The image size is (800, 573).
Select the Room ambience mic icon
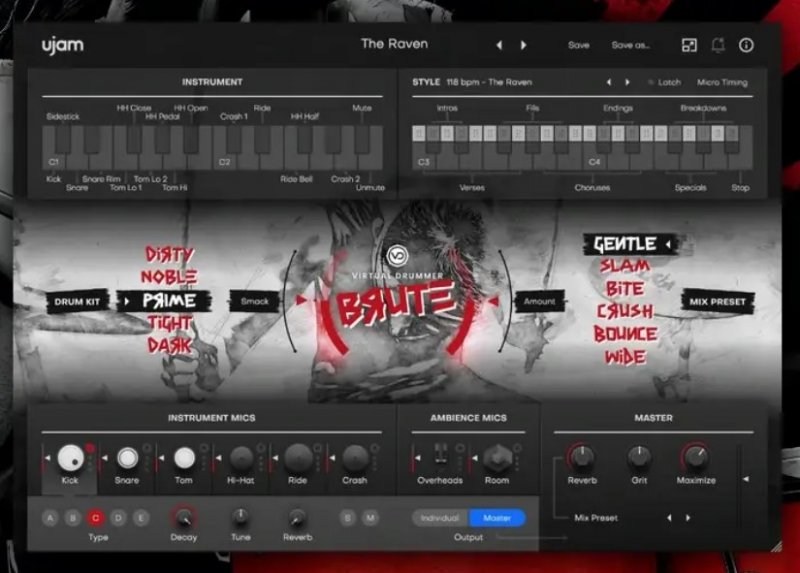click(x=496, y=459)
